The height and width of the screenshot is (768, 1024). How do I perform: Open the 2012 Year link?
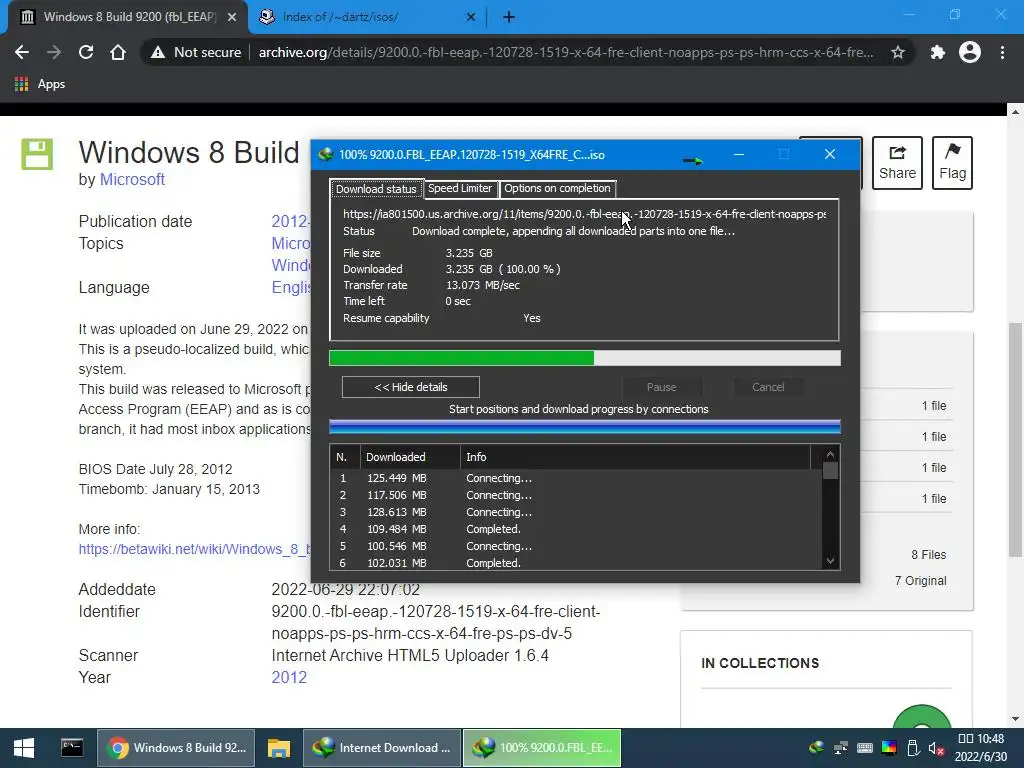pyautogui.click(x=289, y=677)
